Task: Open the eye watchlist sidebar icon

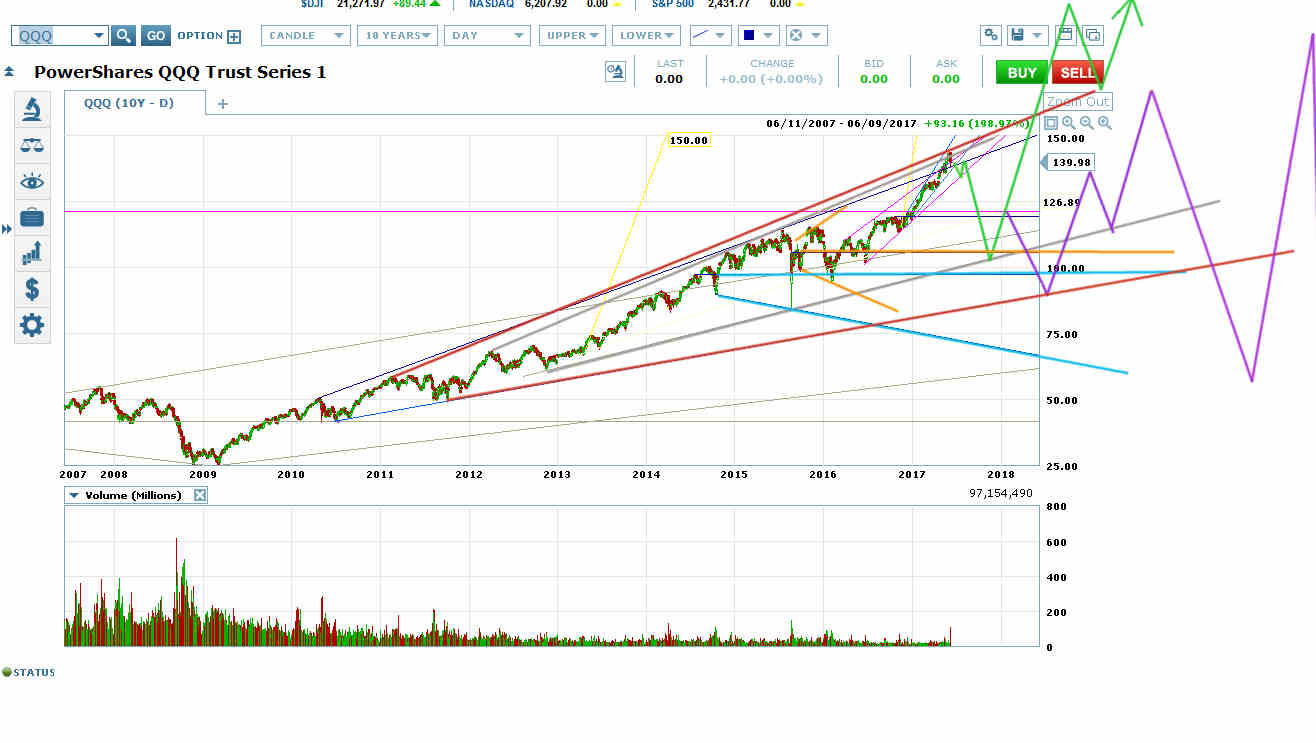Action: 32,182
